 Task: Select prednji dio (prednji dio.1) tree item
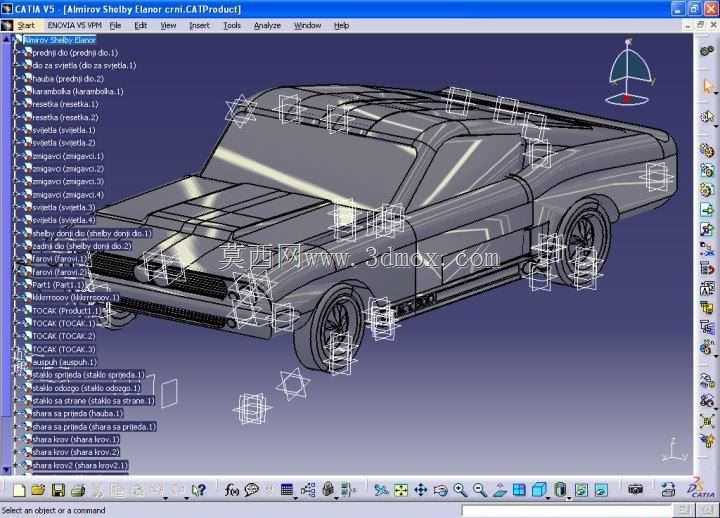pos(75,53)
